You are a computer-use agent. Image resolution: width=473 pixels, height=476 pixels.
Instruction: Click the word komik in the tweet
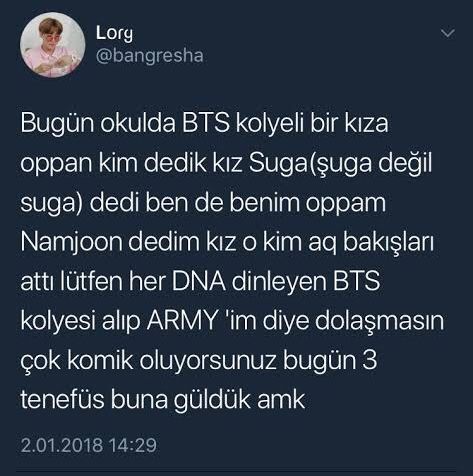100,360
